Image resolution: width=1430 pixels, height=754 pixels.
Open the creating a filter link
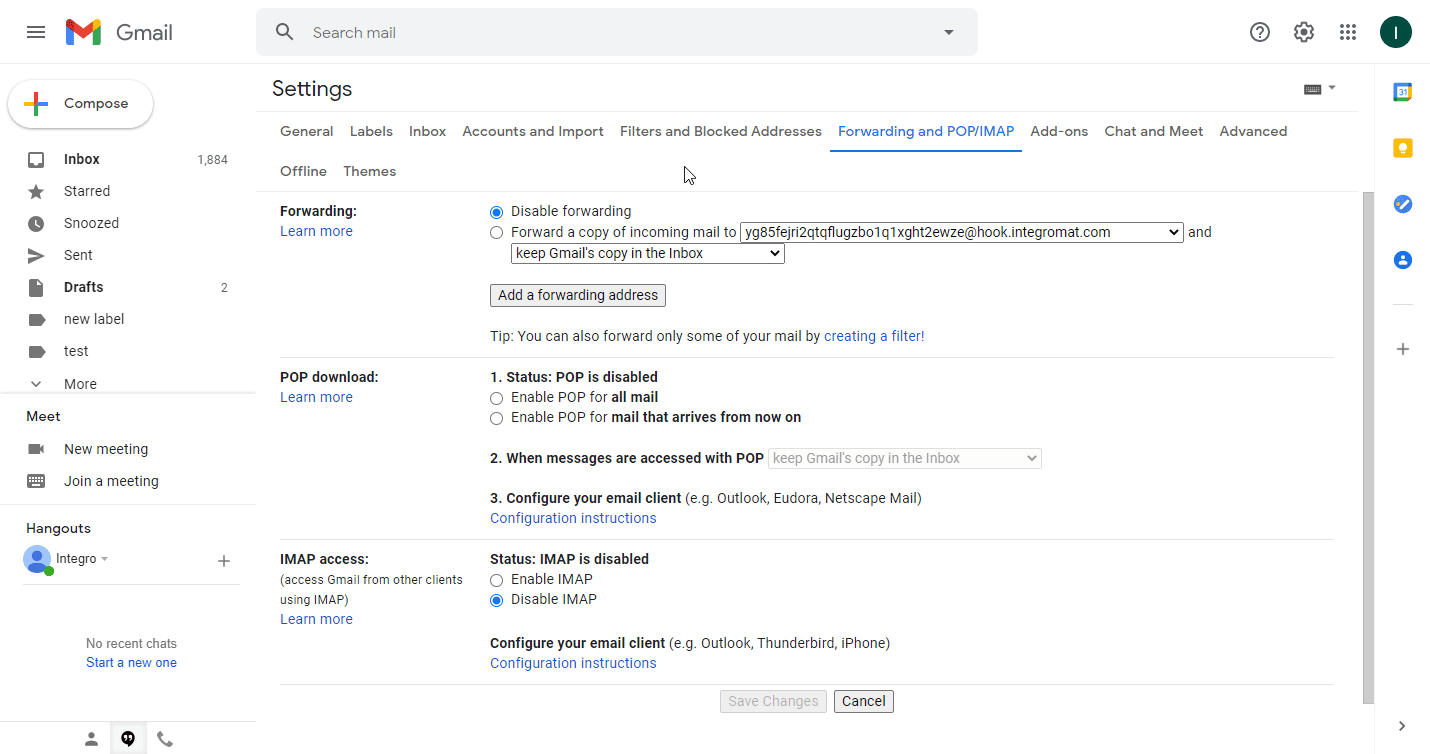pyautogui.click(x=874, y=336)
